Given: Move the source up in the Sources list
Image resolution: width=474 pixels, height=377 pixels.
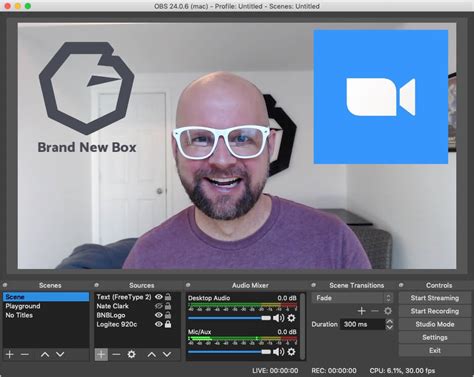Looking at the screenshot, I should 152,354.
